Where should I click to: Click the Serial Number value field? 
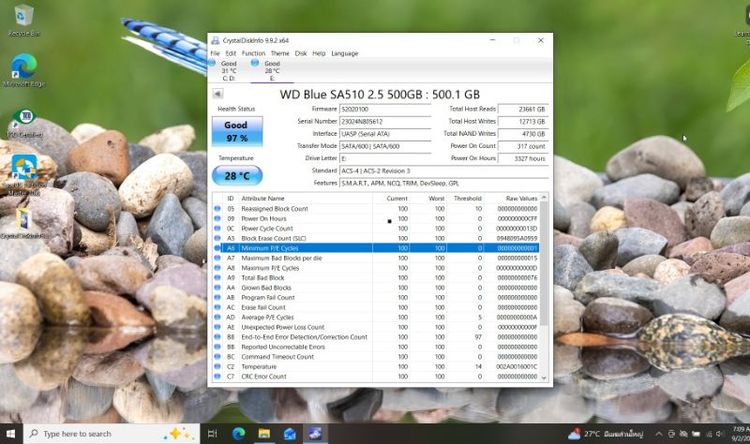385,122
